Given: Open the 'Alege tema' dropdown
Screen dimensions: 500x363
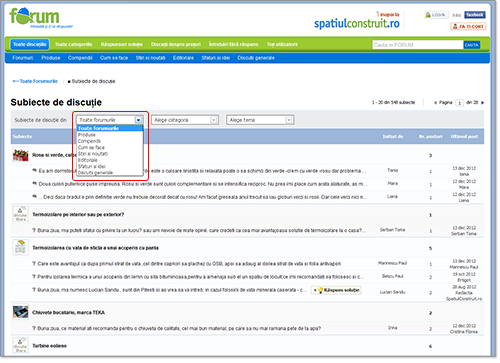Looking at the screenshot, I should [x=260, y=120].
